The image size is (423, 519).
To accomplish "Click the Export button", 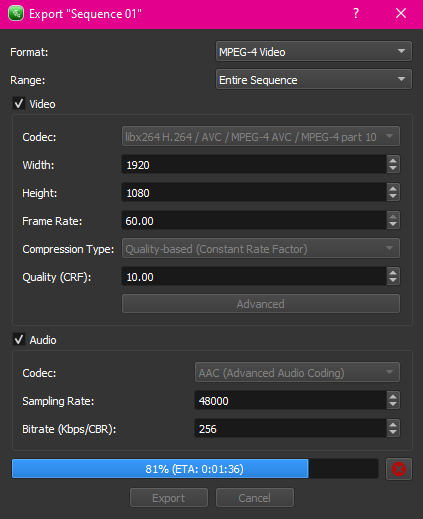I will [x=169, y=498].
